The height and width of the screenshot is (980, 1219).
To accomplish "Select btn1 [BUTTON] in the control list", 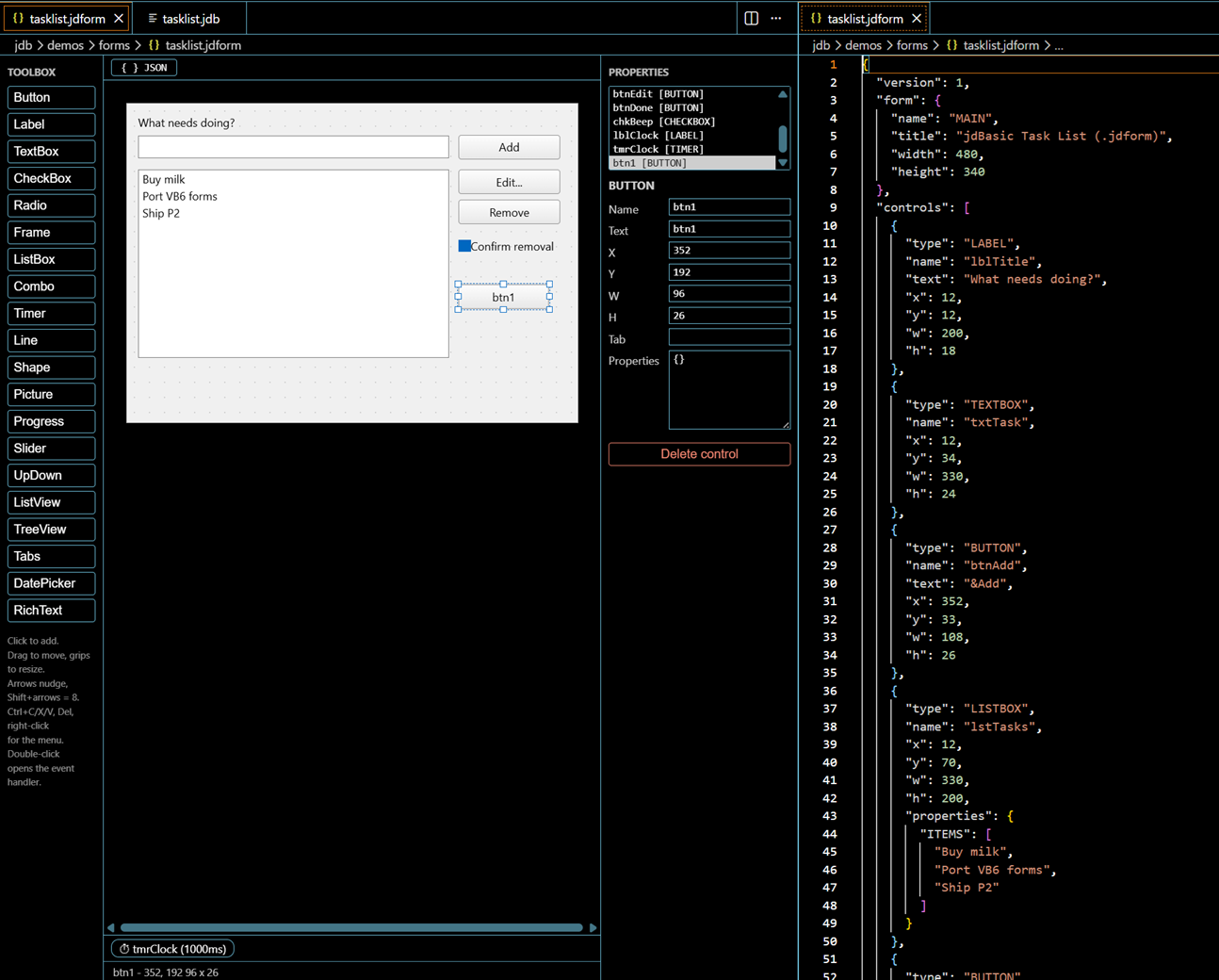I will (691, 163).
